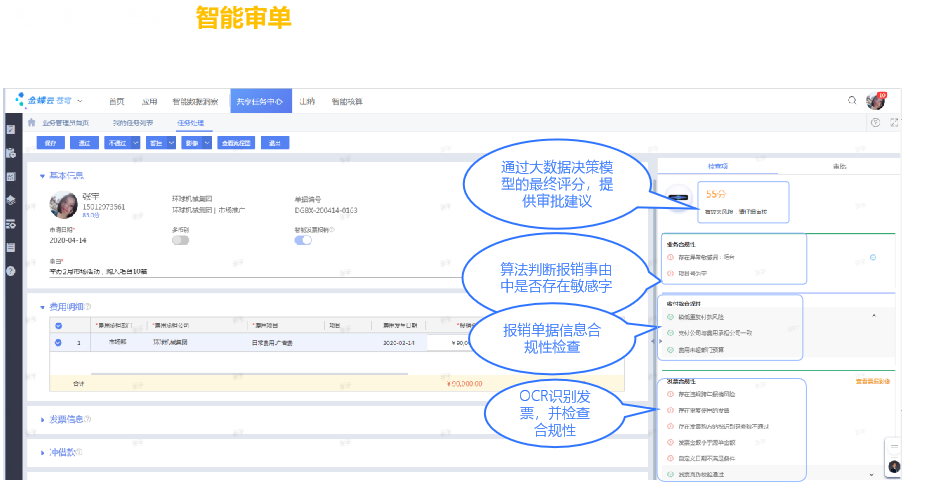Open the dropdown arrow next to 暂挂
Screen dimensions: 931x482
[172, 143]
